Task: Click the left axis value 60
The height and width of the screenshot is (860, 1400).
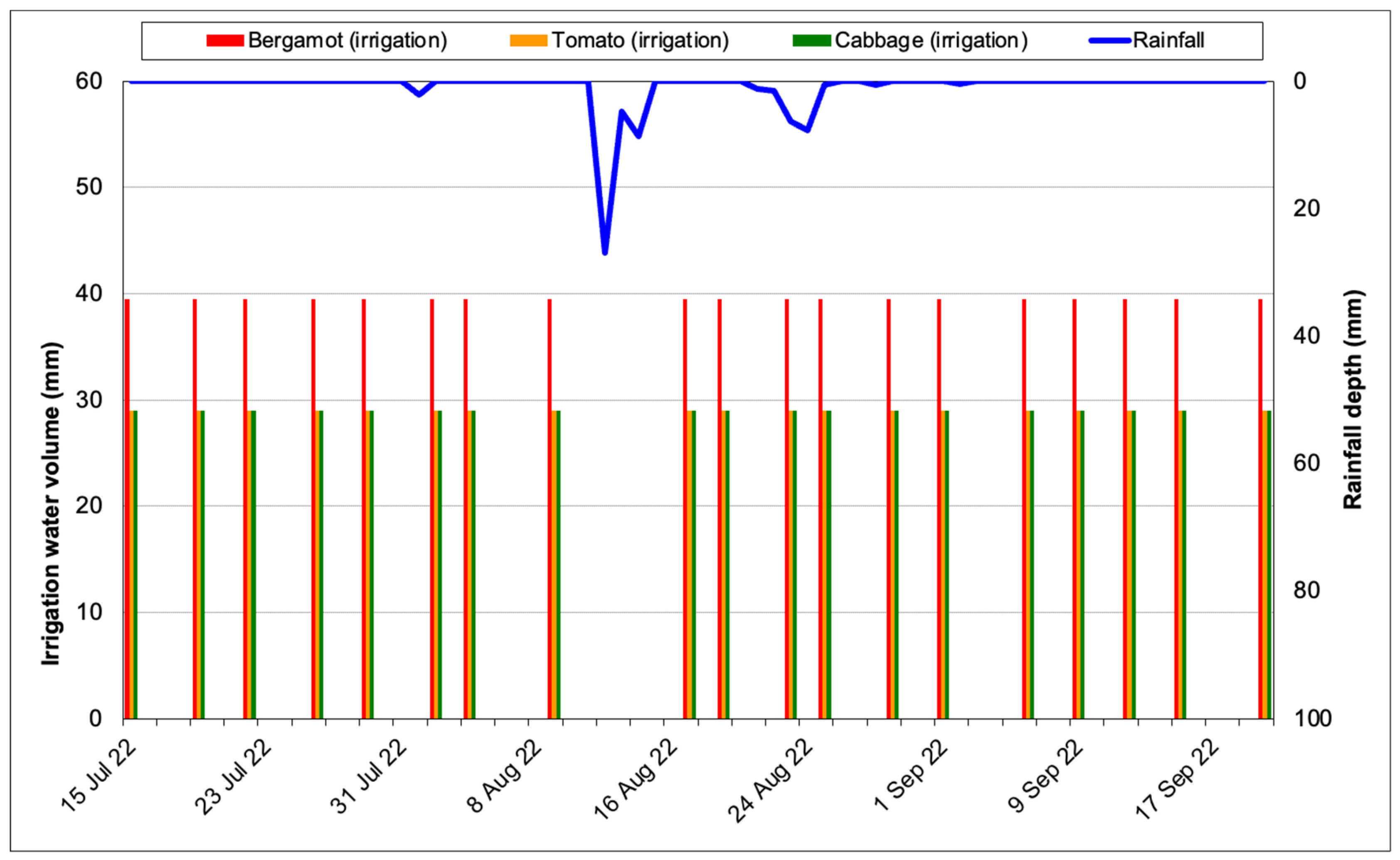Action: tap(89, 82)
